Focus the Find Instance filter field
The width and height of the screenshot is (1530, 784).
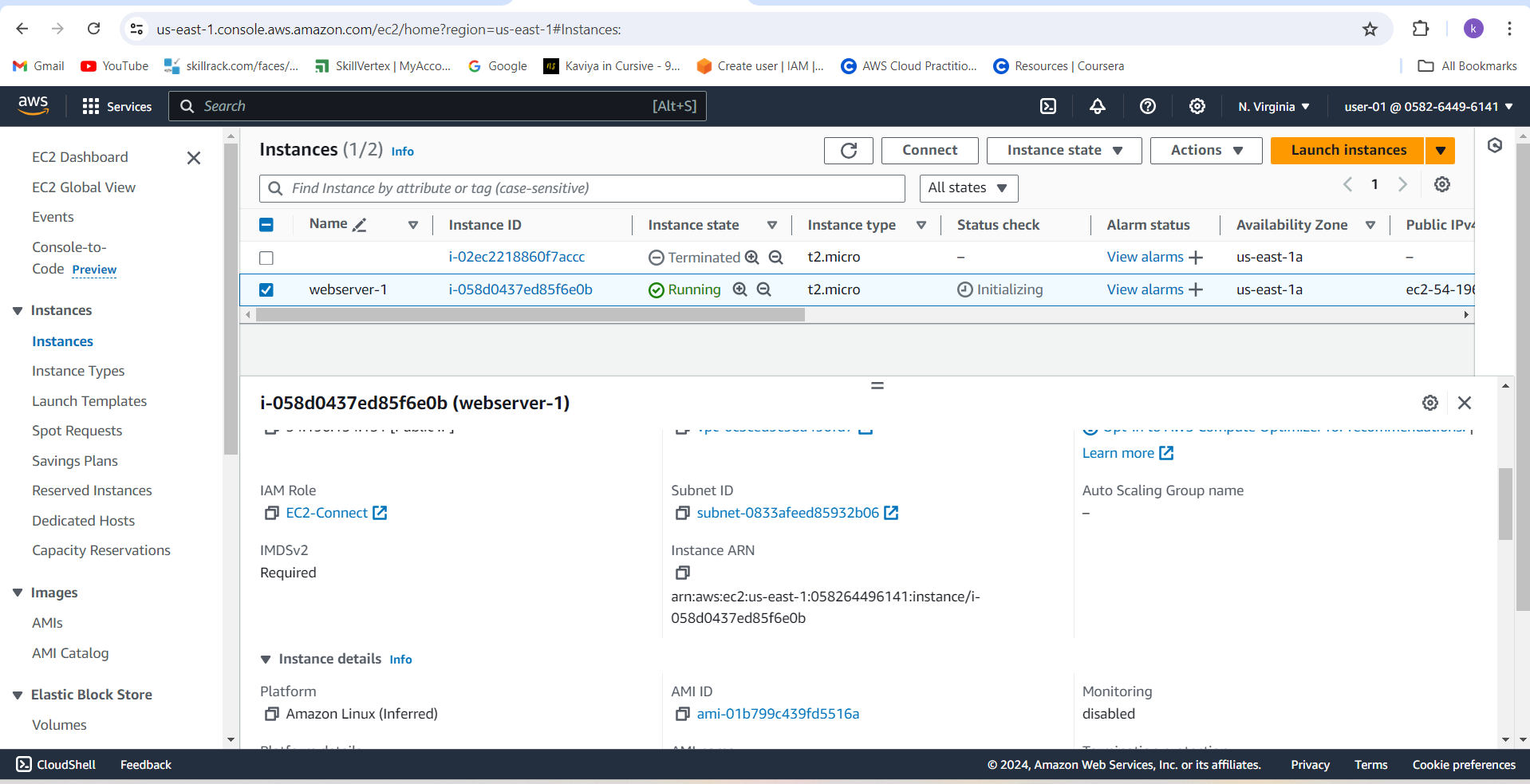pyautogui.click(x=582, y=188)
